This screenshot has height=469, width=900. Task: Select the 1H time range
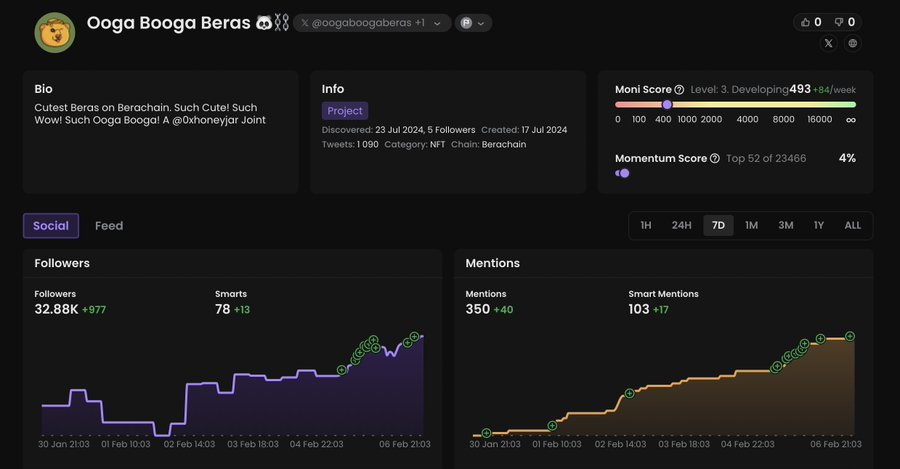click(x=646, y=226)
